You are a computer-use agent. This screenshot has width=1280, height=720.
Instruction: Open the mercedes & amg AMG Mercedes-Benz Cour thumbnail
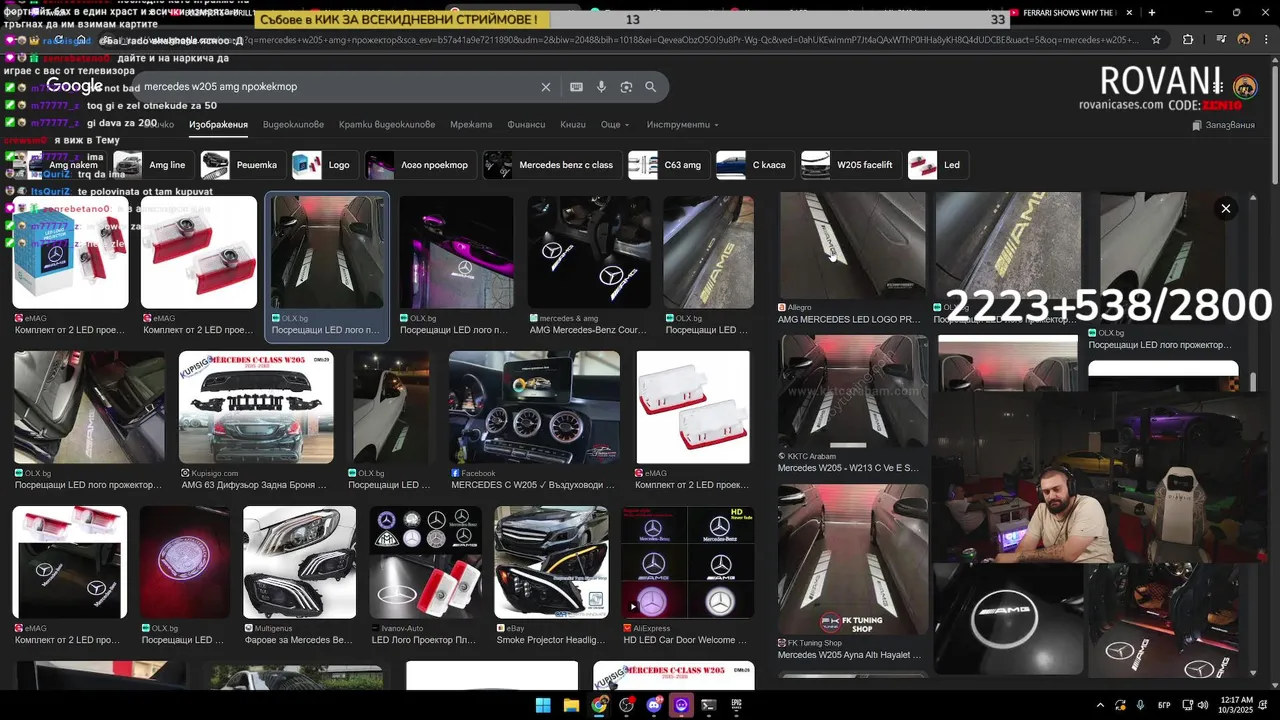tap(588, 252)
